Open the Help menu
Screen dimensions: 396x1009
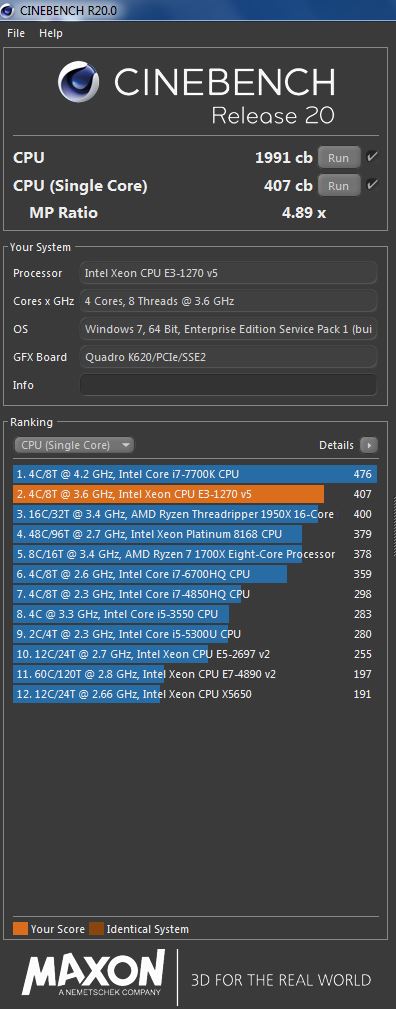click(x=51, y=33)
